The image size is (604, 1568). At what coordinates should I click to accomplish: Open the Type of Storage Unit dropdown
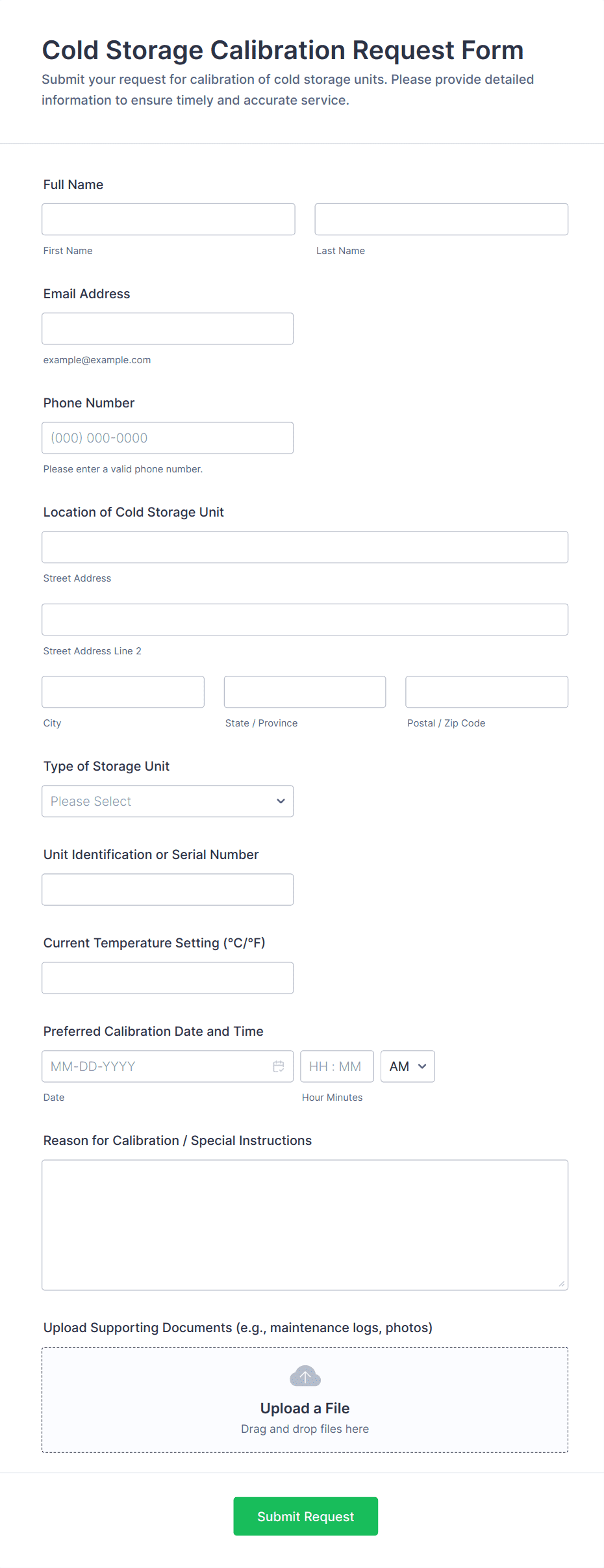click(x=168, y=801)
